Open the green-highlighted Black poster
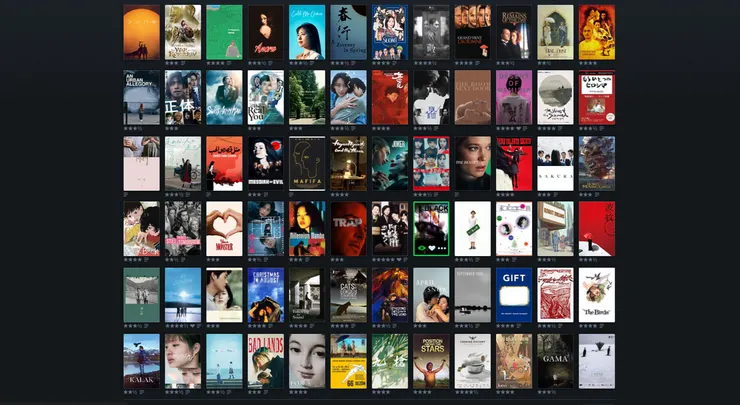This screenshot has width=740, height=405. point(431,229)
